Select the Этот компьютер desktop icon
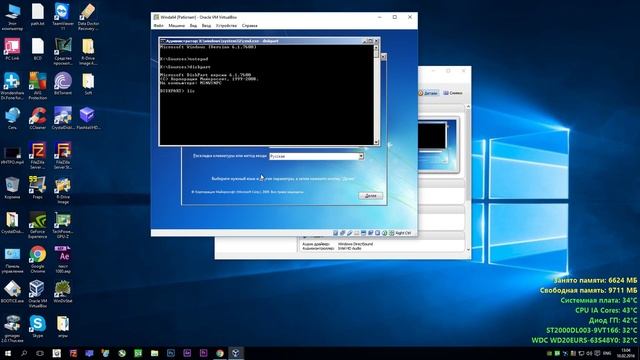Screen dimensions: 640x360 point(12,16)
